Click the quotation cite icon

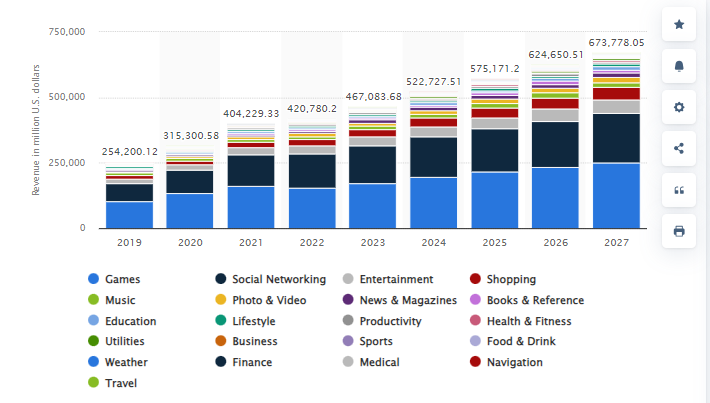pyautogui.click(x=679, y=190)
